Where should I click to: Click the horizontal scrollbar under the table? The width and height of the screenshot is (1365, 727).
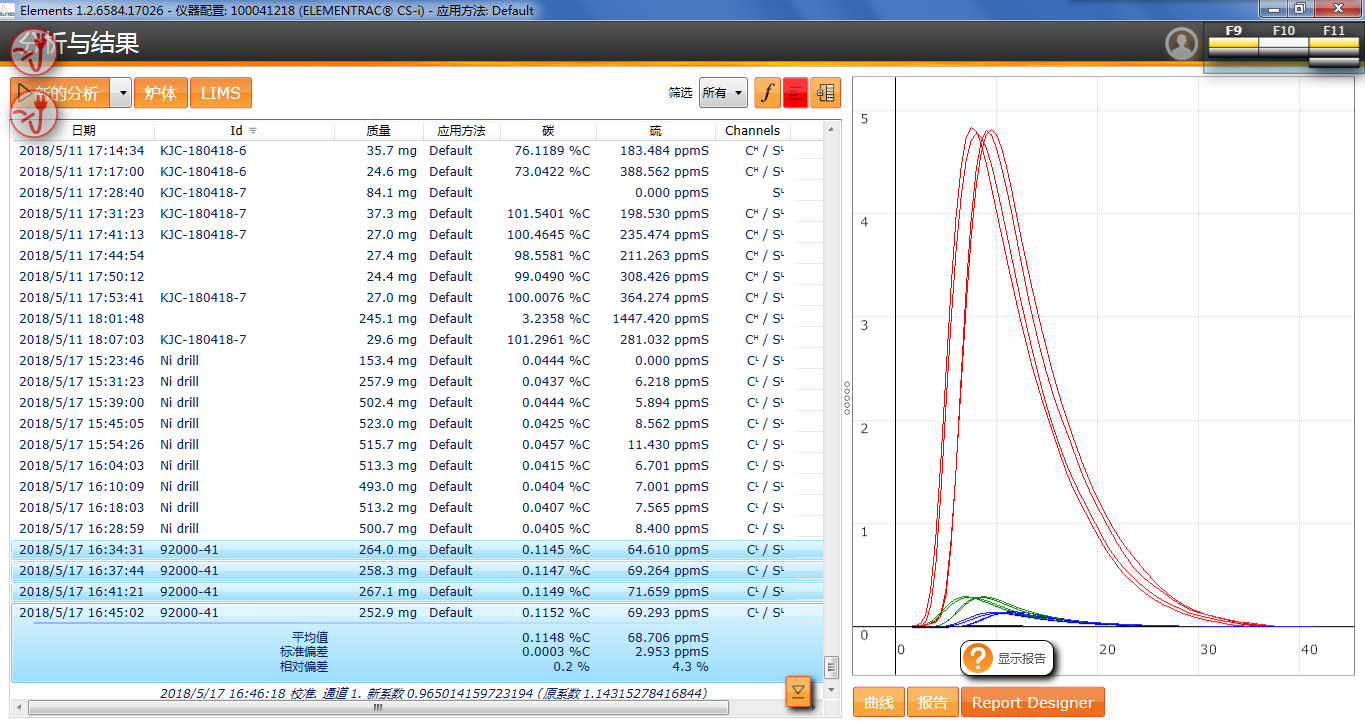click(378, 707)
